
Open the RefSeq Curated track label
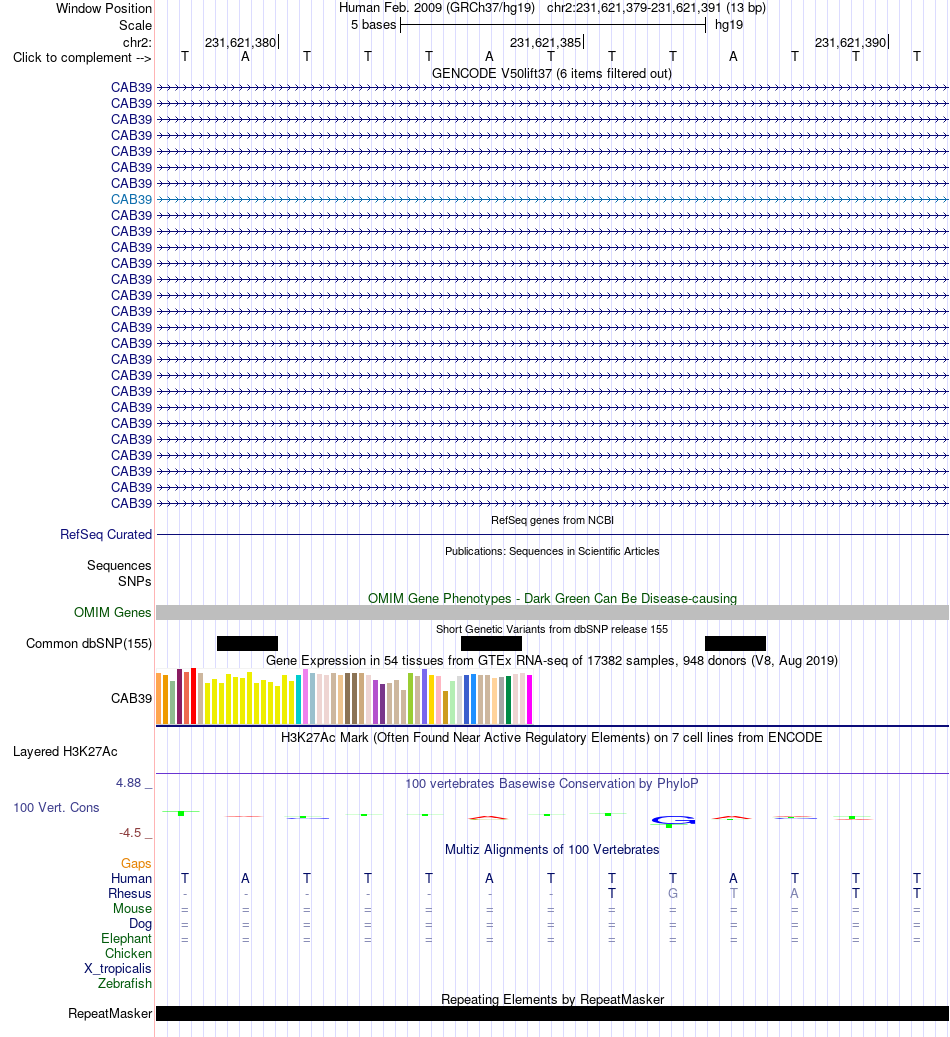[106, 534]
